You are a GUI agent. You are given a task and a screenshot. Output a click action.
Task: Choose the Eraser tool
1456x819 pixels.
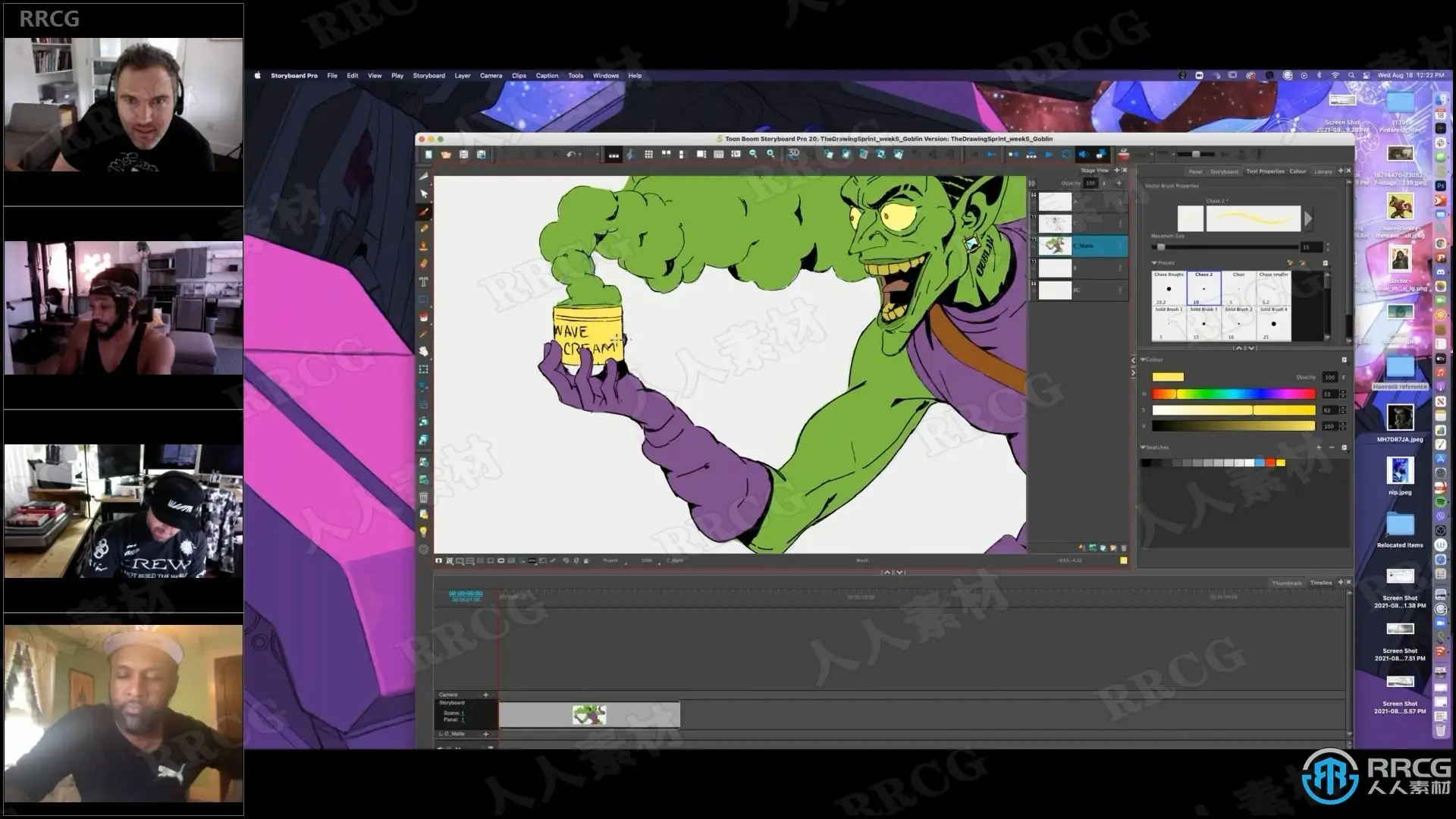(x=424, y=263)
